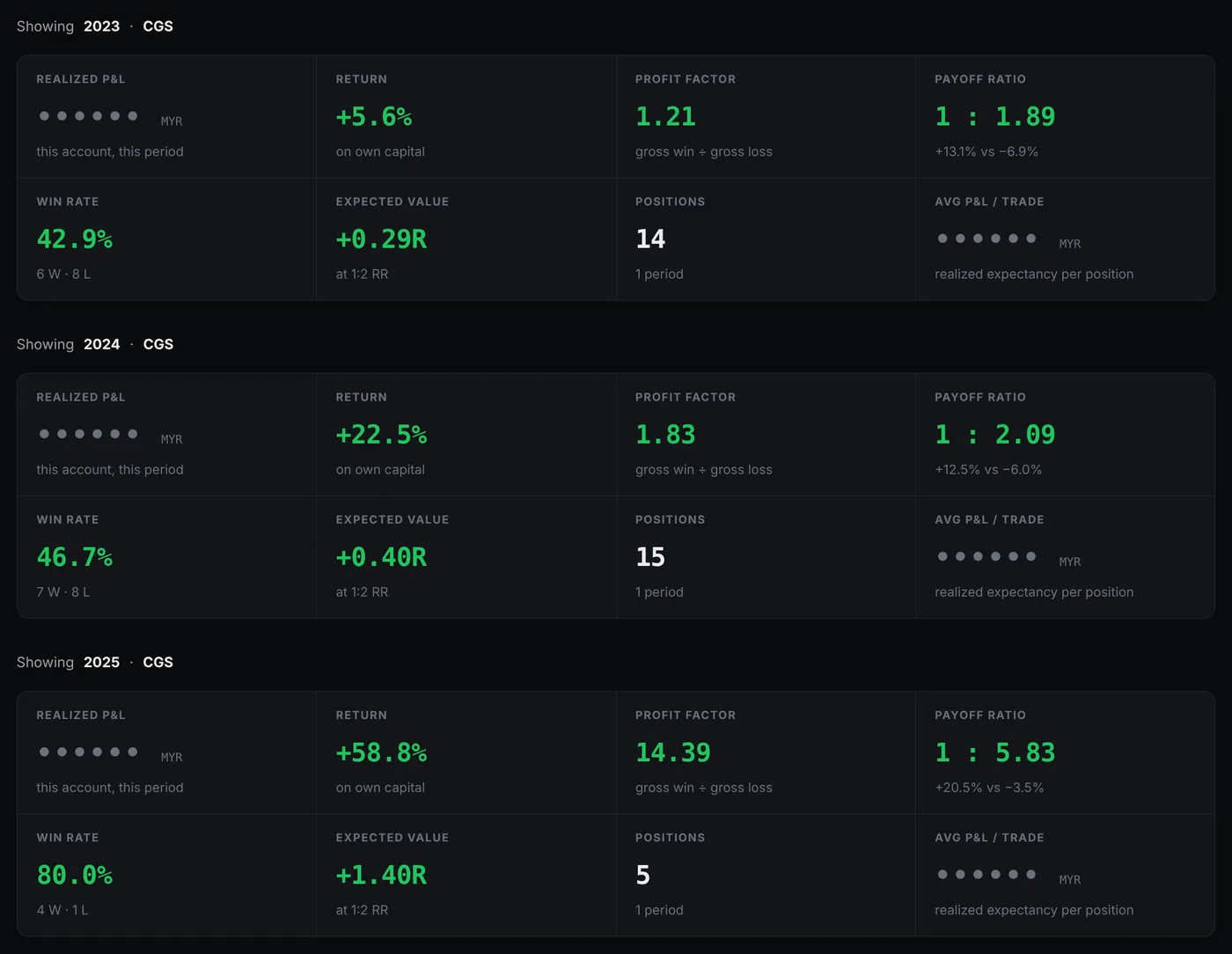Click the 'Showing 2023 · CGS' heading
The width and height of the screenshot is (1232, 954).
(x=95, y=26)
